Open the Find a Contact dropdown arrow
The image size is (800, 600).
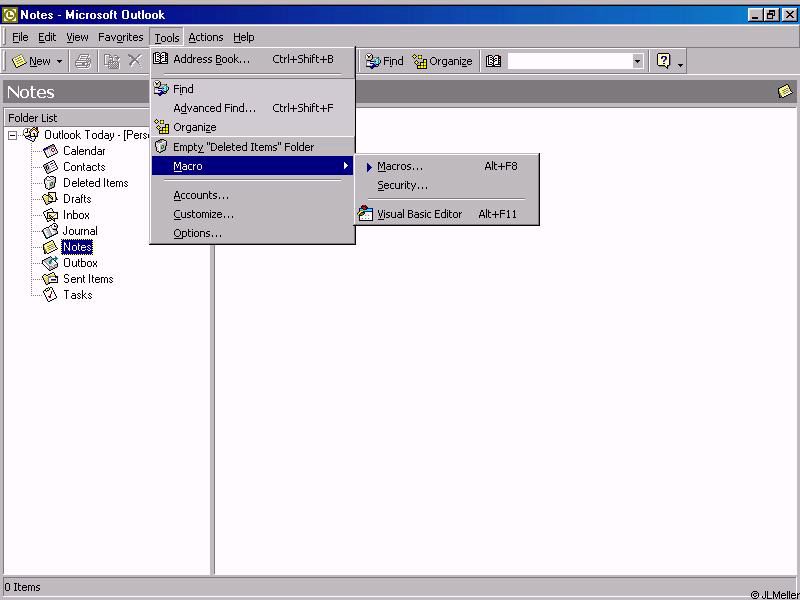(x=637, y=61)
